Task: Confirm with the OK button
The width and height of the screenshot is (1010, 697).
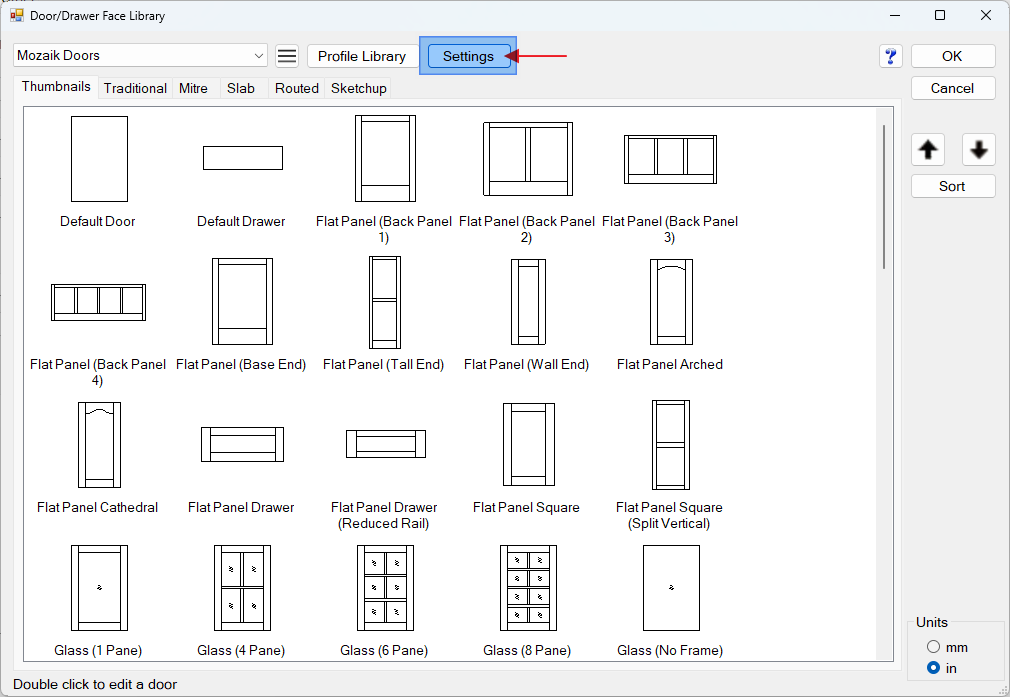Action: point(952,56)
